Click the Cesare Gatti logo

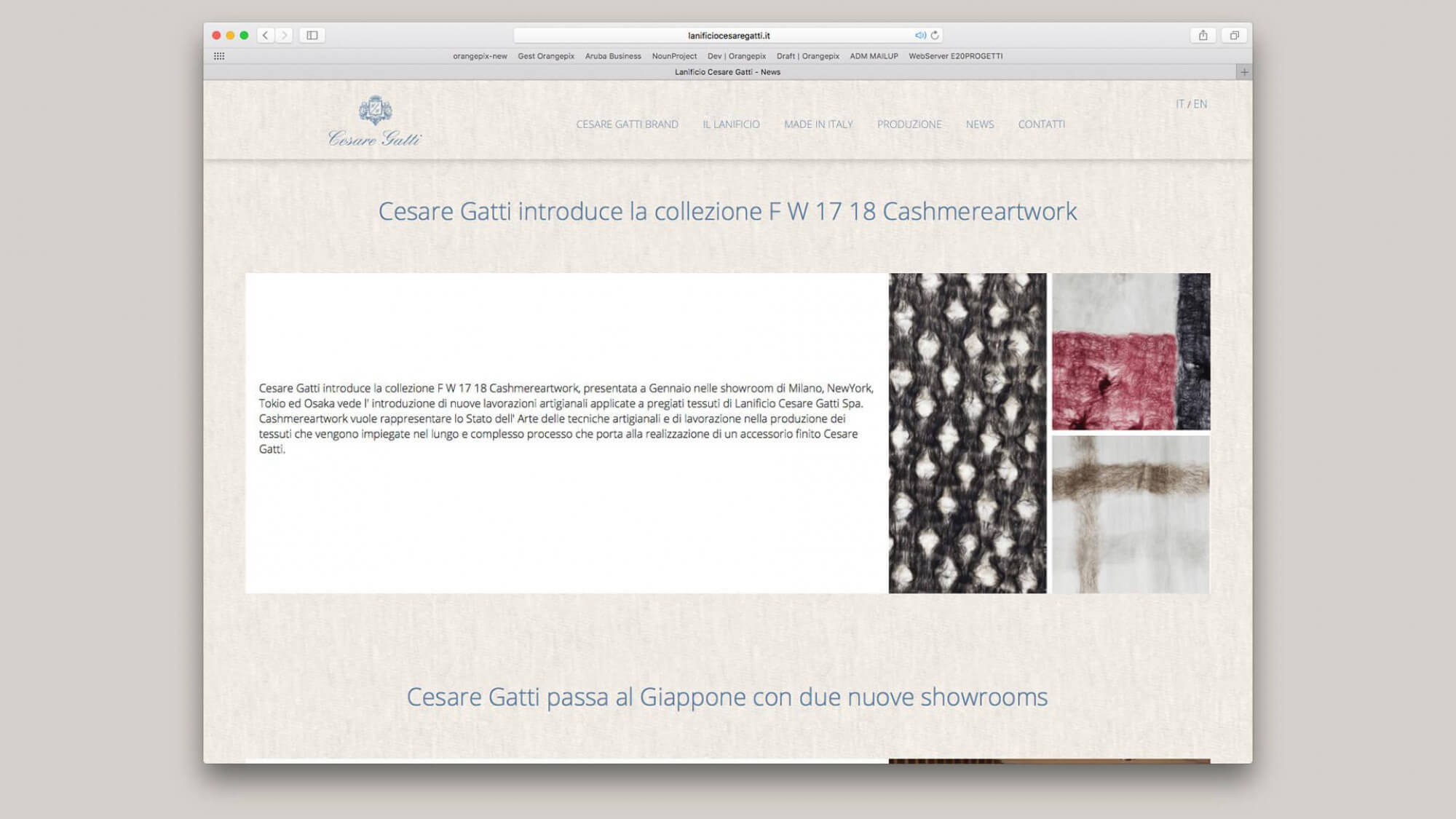coord(375,121)
